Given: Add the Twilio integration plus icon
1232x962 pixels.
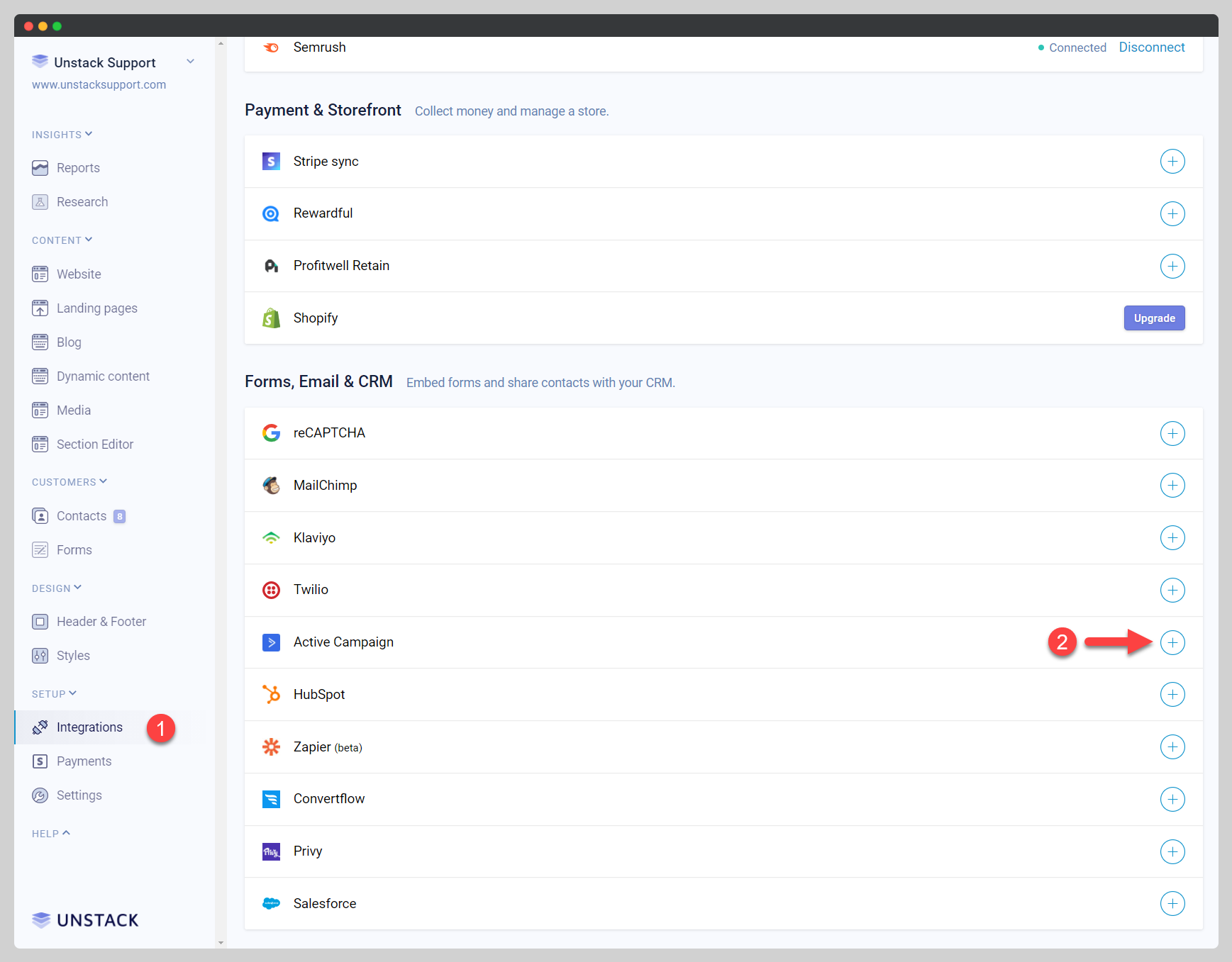Looking at the screenshot, I should (1172, 590).
